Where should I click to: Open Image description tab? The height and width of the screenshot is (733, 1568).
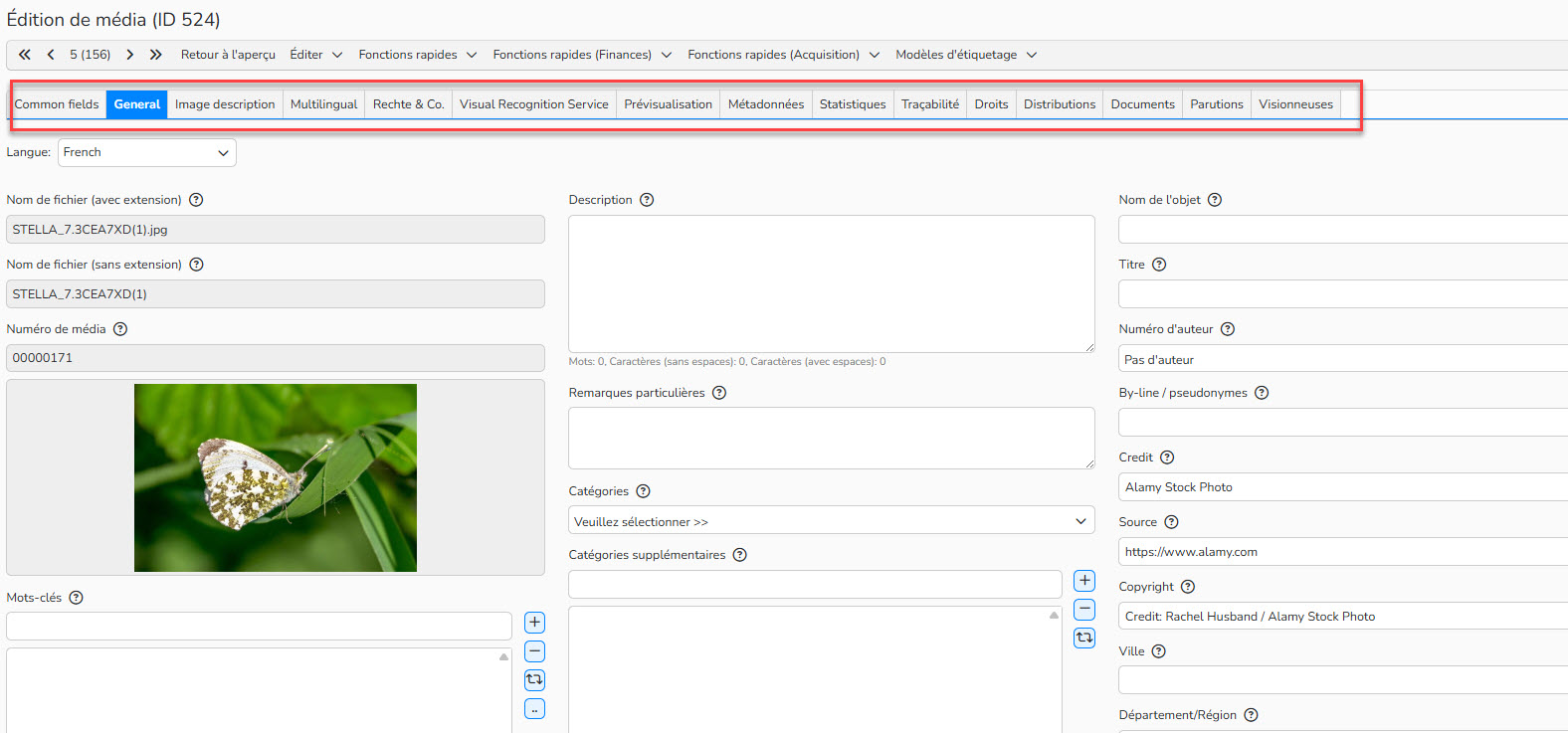click(x=225, y=104)
